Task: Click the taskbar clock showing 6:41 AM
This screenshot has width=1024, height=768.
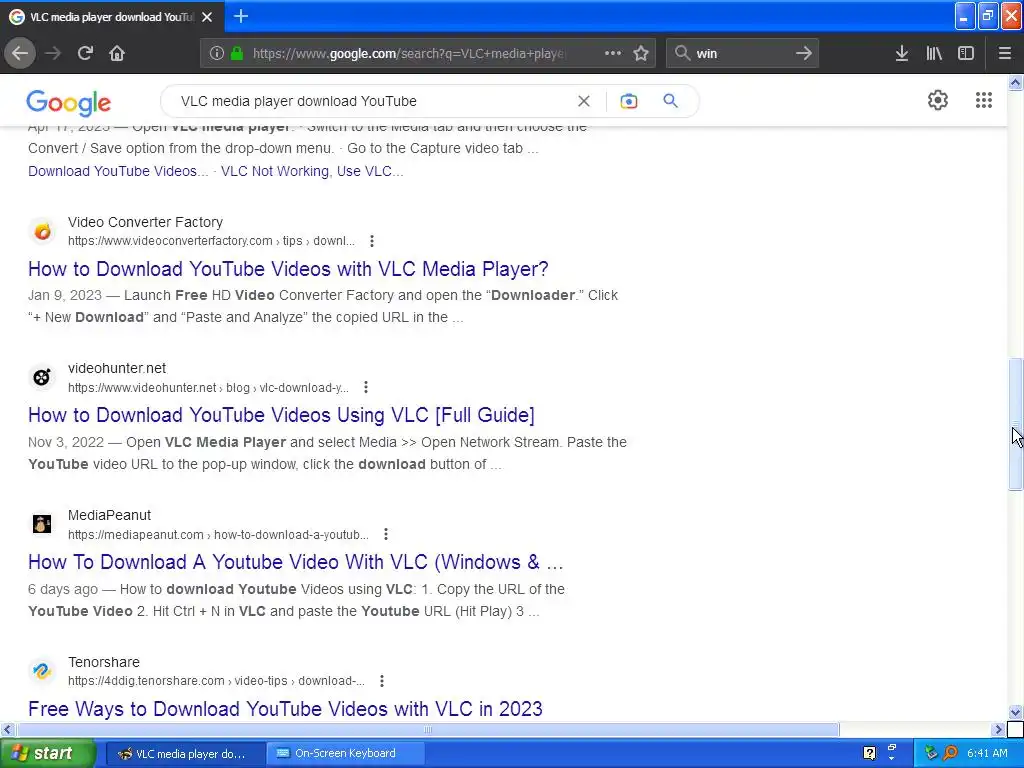Action: click(987, 753)
